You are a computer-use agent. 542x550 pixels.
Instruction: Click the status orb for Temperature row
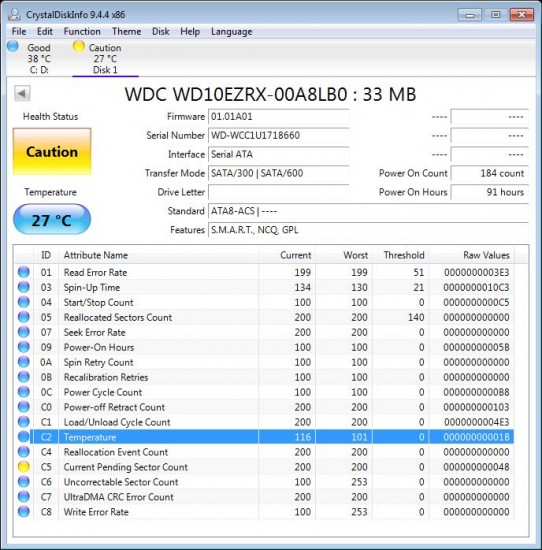24,437
